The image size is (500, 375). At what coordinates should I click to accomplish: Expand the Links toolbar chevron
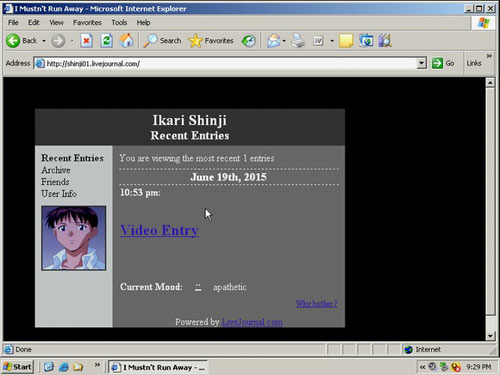click(x=489, y=56)
